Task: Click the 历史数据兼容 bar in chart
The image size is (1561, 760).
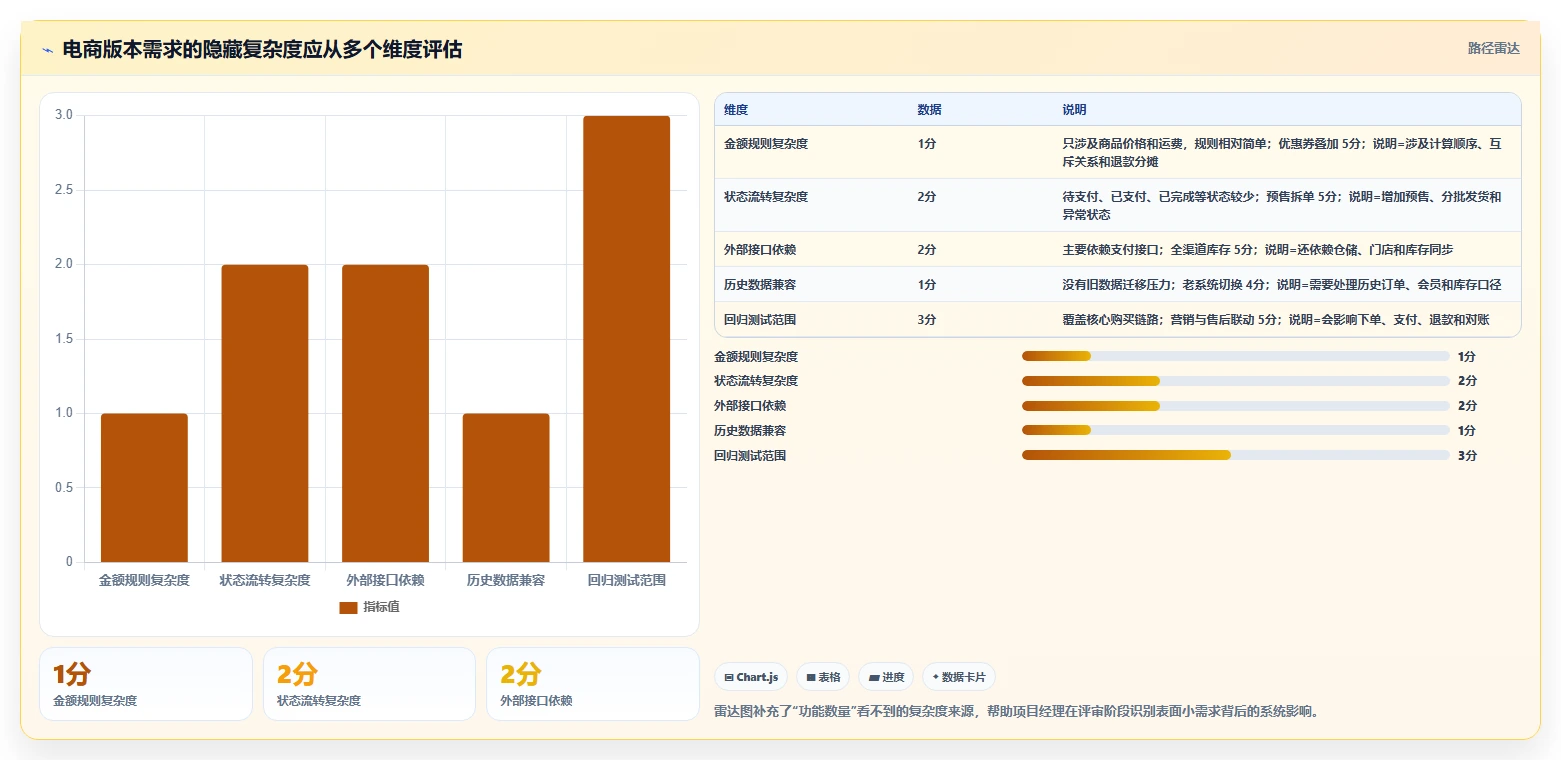Action: click(x=506, y=488)
